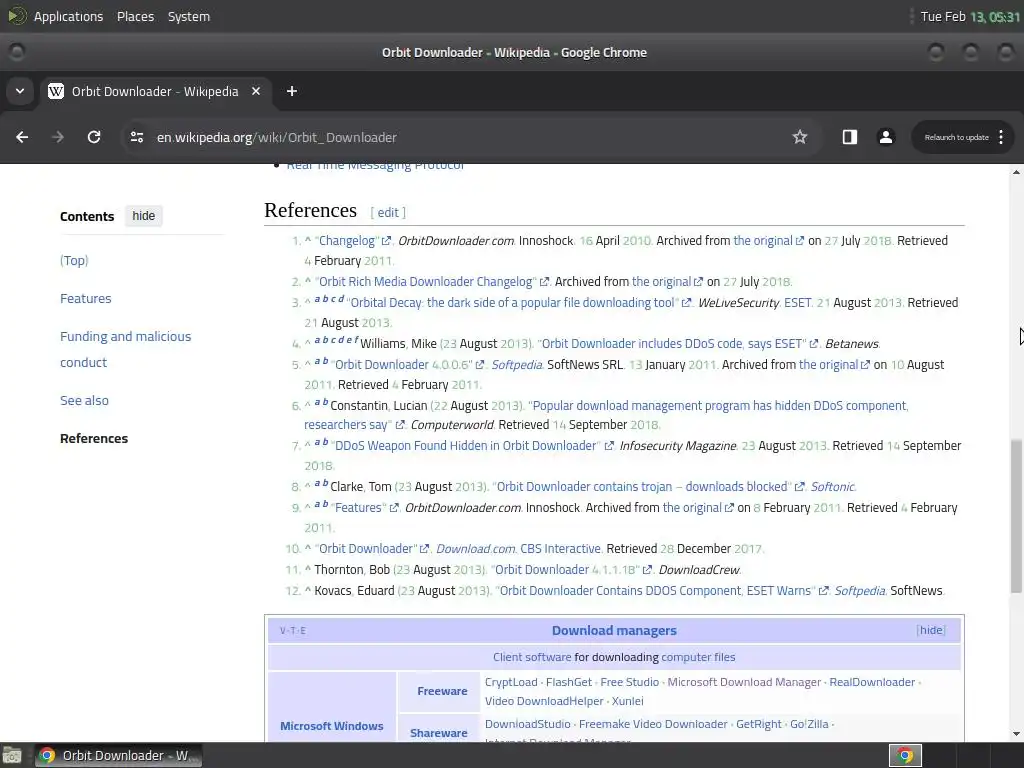Open the Applications menu
The width and height of the screenshot is (1024, 768).
point(68,16)
